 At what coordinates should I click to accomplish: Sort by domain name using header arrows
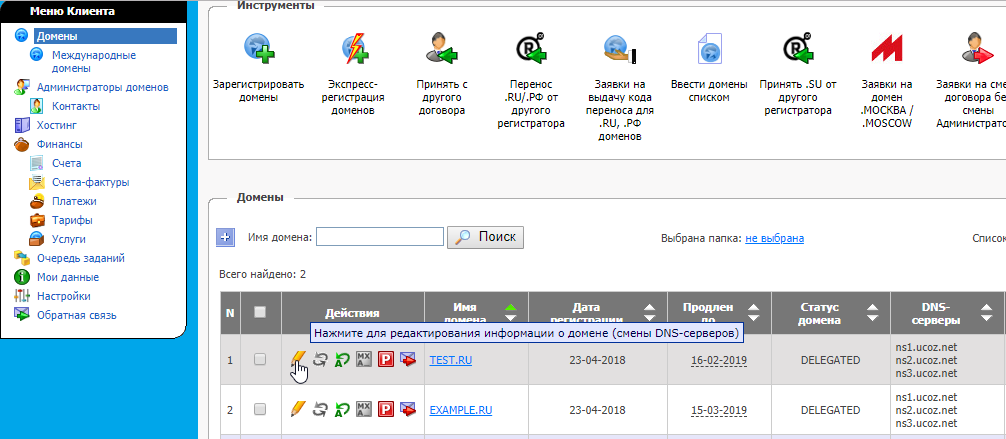click(511, 312)
